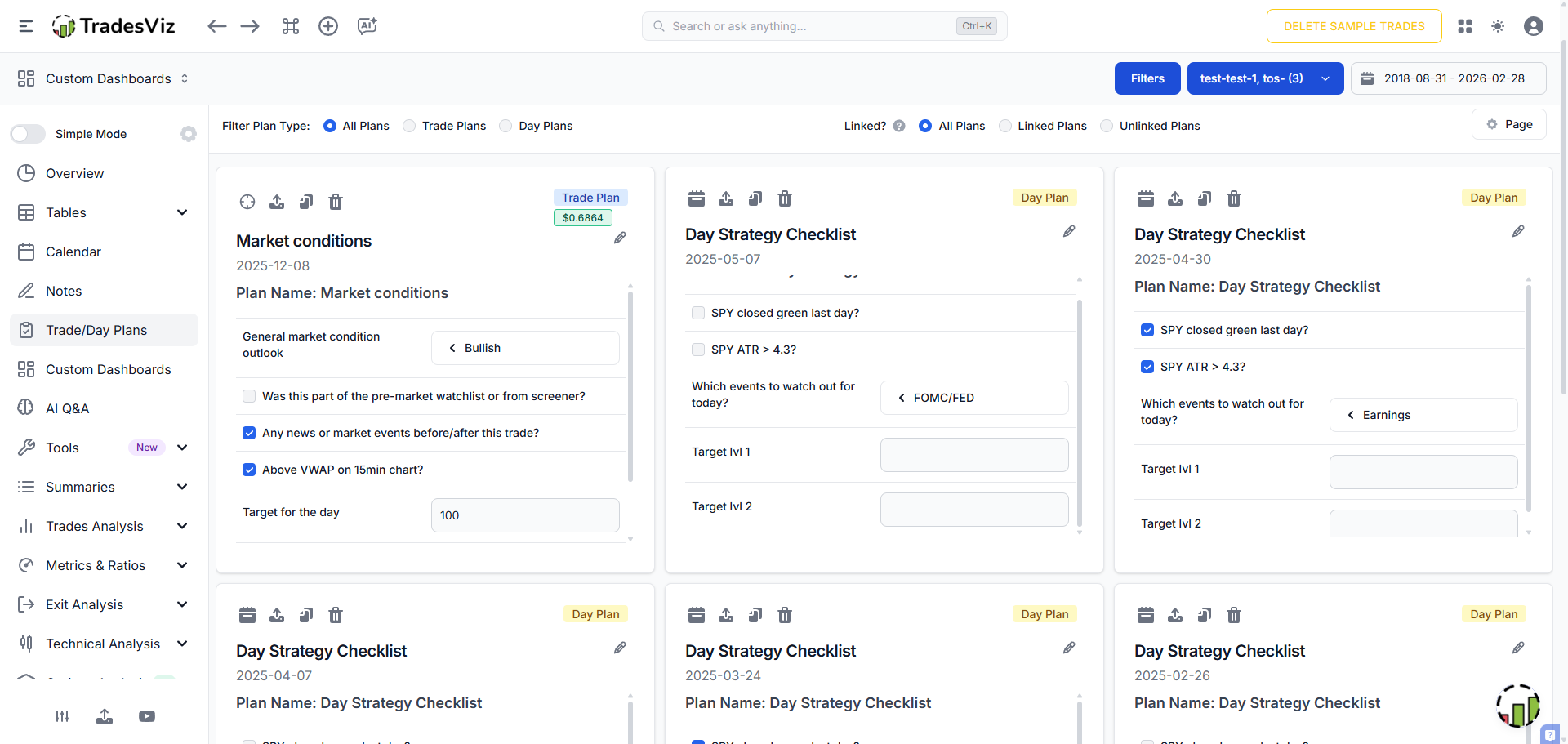Click the Target for the day input field
The width and height of the screenshot is (1568, 744).
525,515
